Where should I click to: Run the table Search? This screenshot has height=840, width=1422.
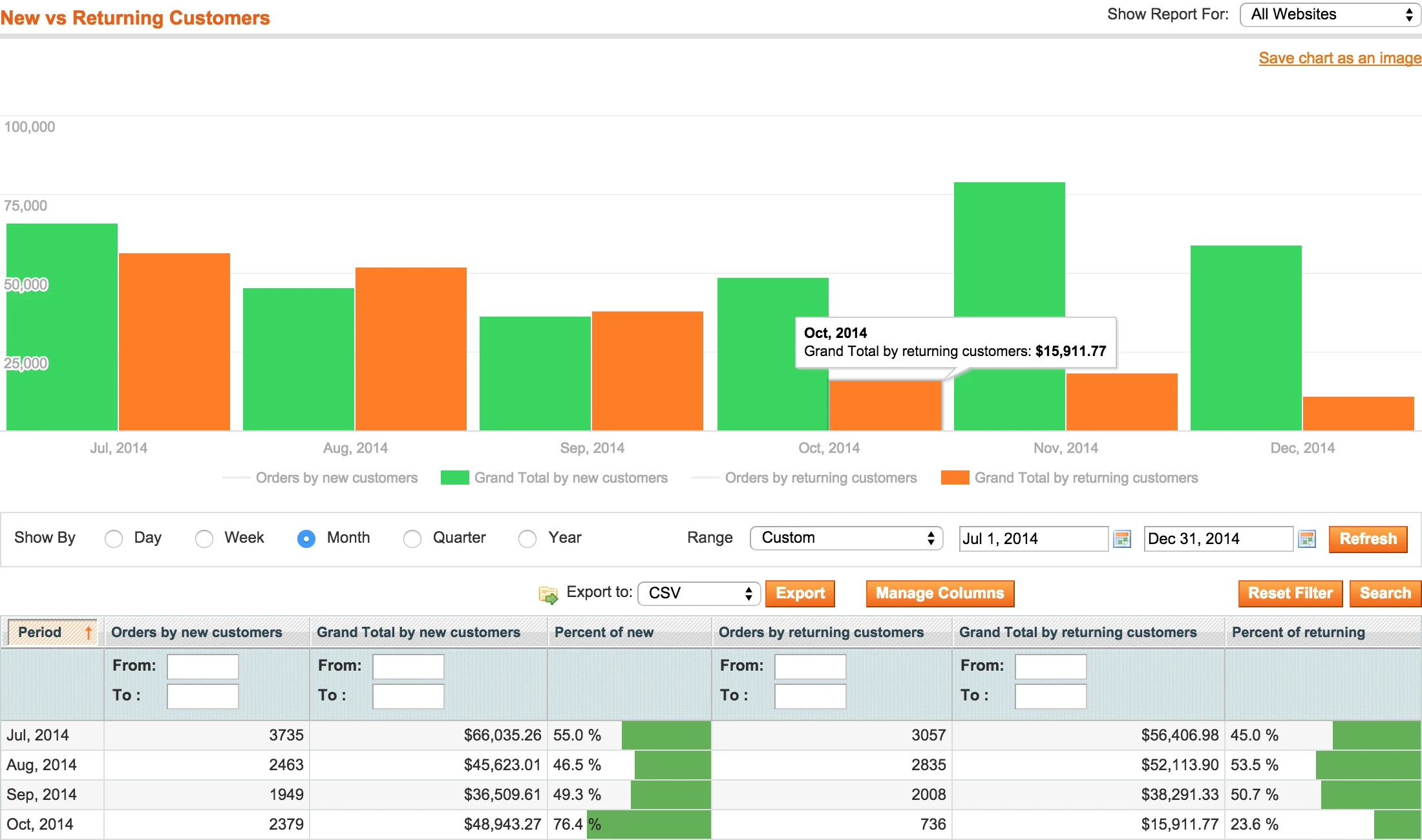[x=1385, y=593]
